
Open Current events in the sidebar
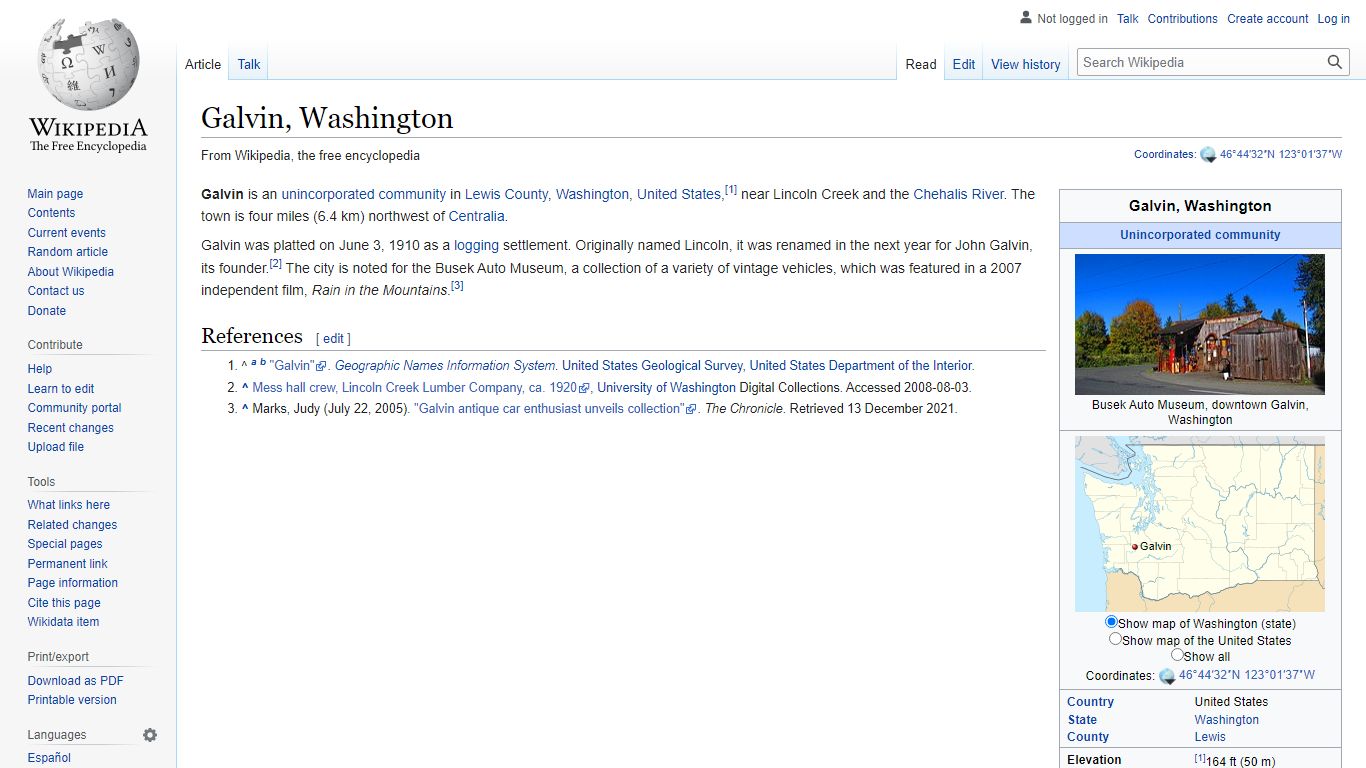(66, 233)
